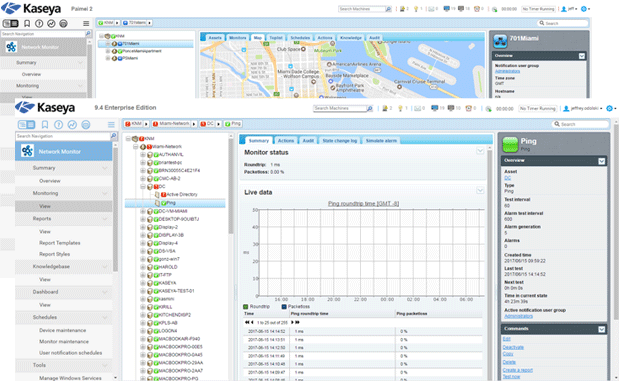Screen dimensions: 619x381
Task: Click the Delete command link
Action: coord(509,362)
